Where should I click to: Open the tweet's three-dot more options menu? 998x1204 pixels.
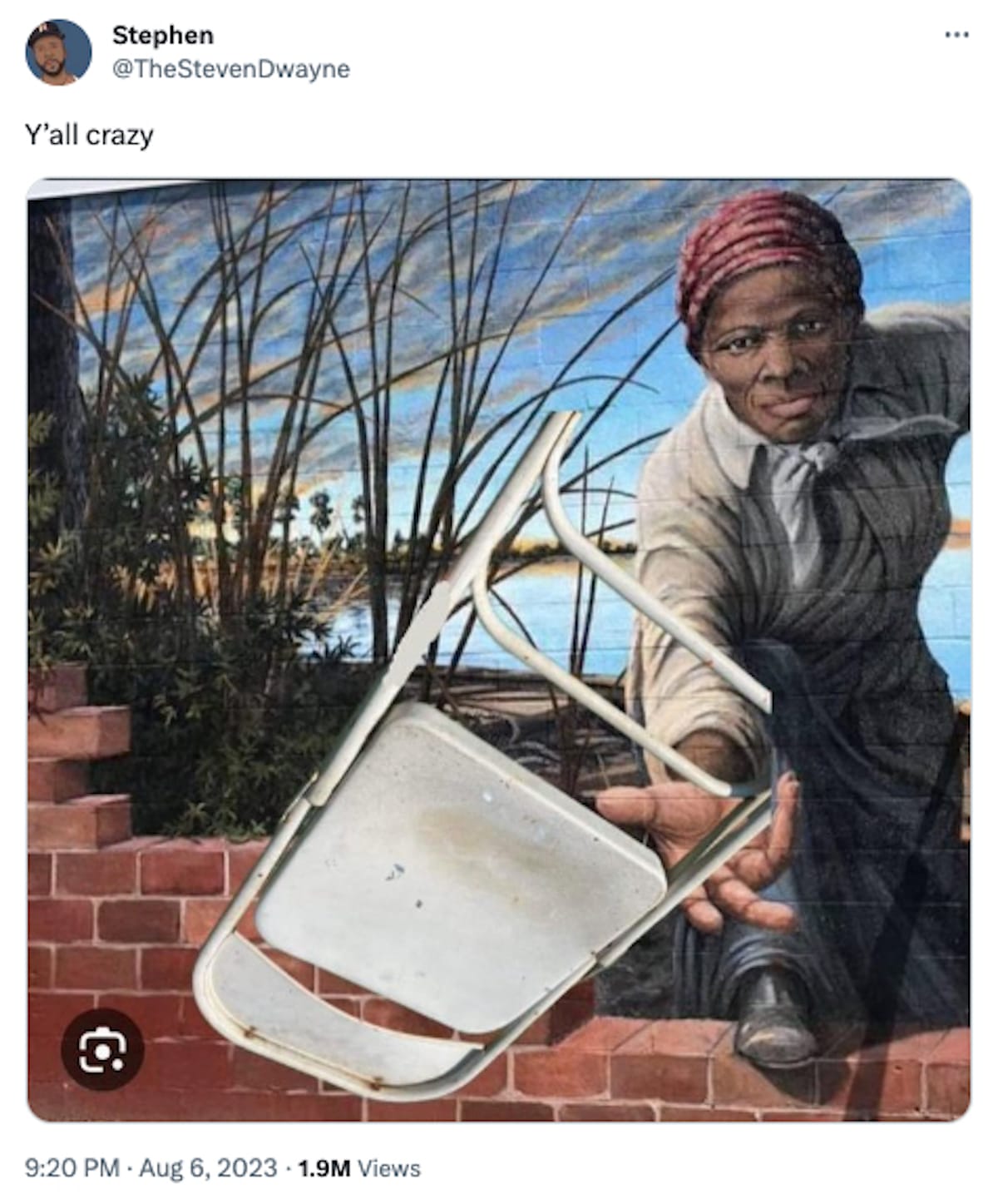click(956, 35)
